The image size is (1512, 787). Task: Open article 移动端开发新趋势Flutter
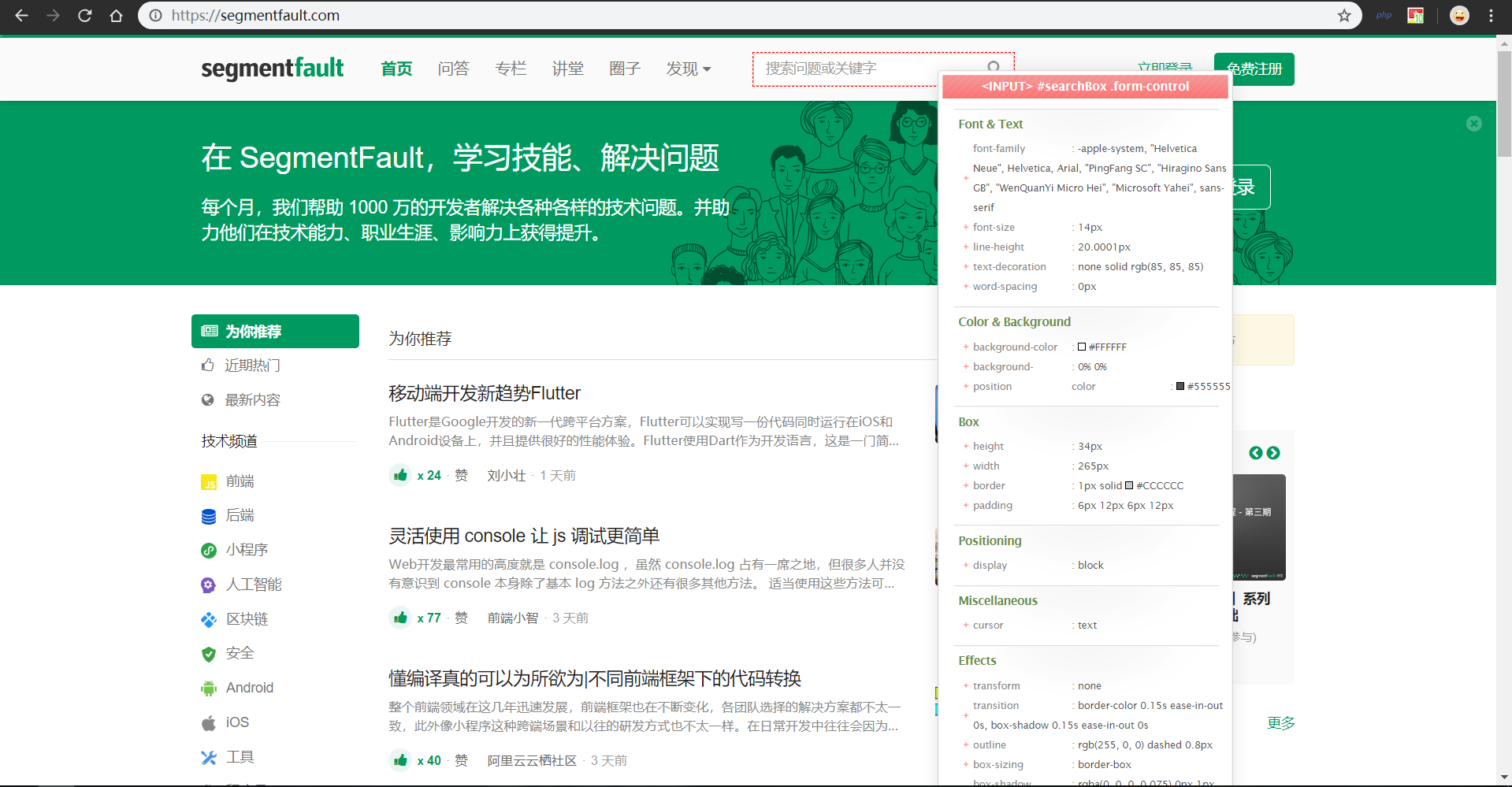pyautogui.click(x=485, y=393)
